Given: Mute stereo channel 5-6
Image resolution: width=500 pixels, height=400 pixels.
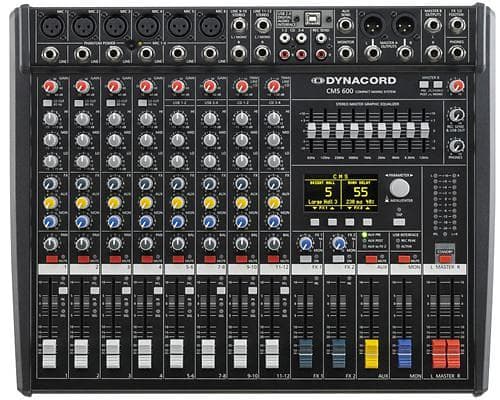Looking at the screenshot, I should [x=178, y=259].
